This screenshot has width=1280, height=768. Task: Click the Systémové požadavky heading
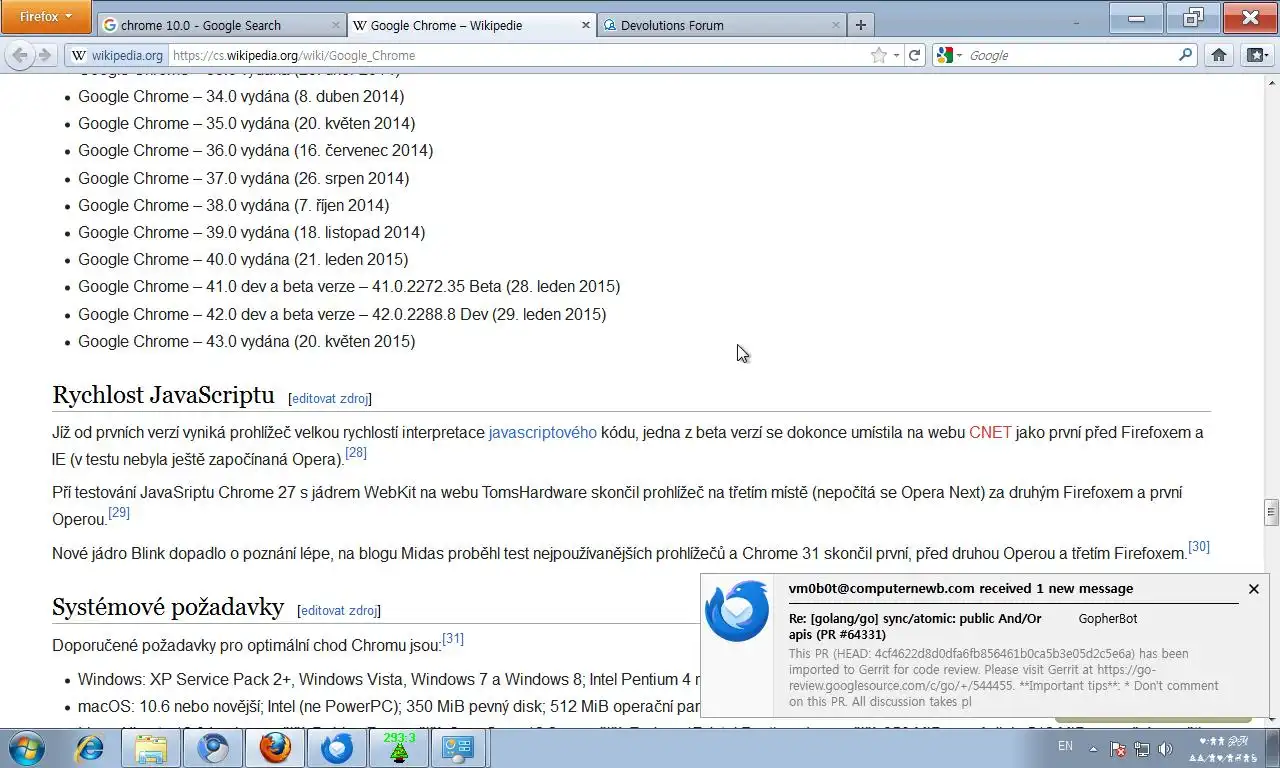168,607
